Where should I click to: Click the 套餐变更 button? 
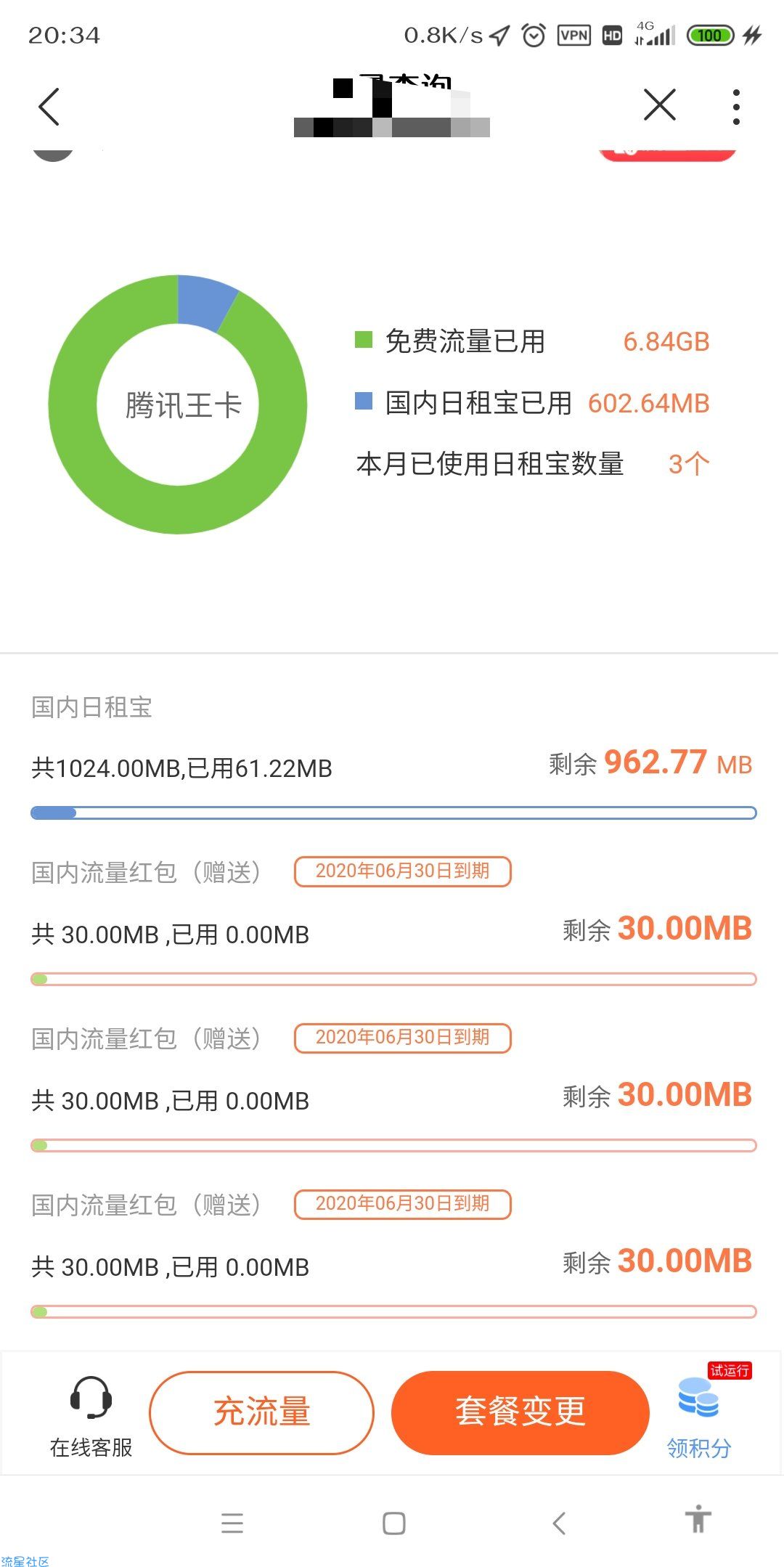(x=520, y=1412)
